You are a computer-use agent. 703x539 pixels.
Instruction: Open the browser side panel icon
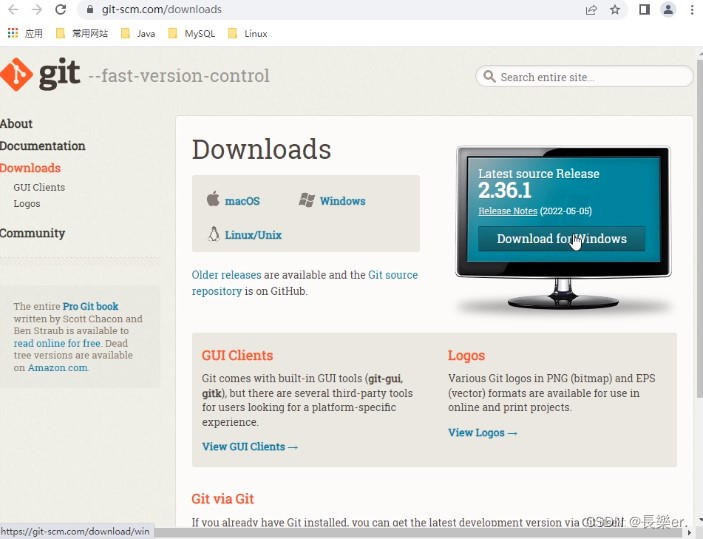(644, 9)
